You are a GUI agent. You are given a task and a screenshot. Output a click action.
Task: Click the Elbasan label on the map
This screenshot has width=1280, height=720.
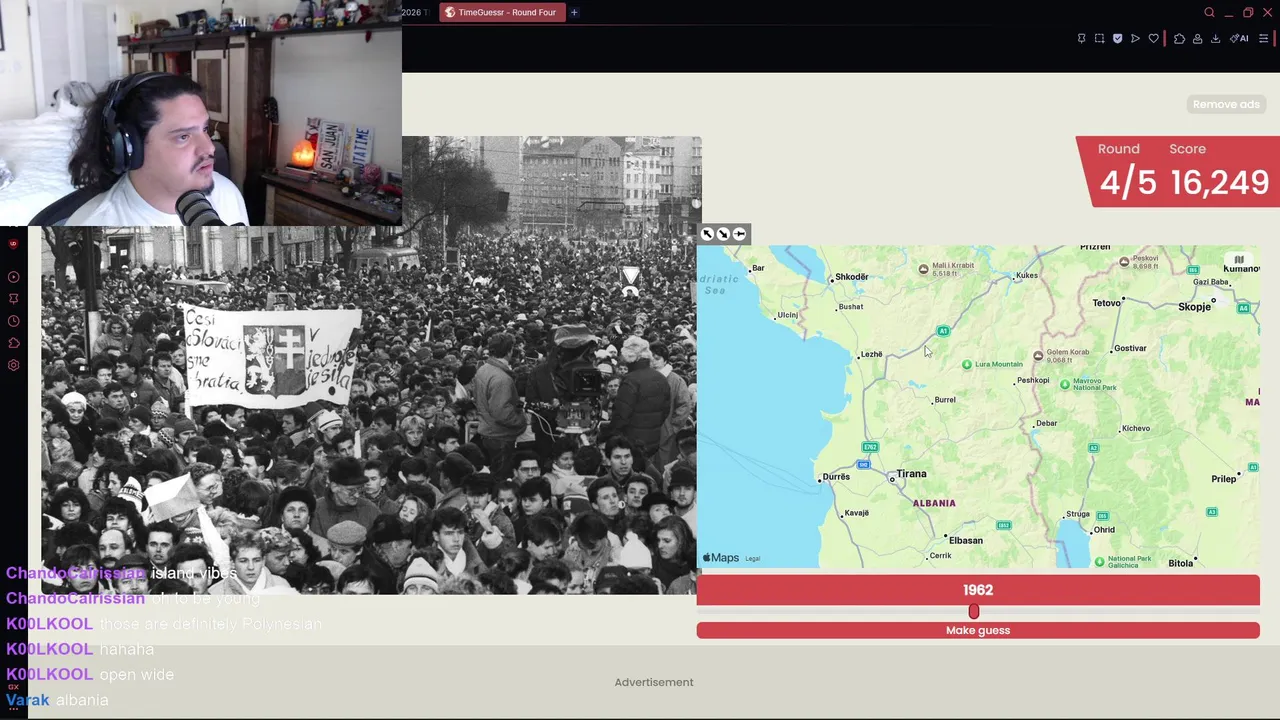(x=966, y=541)
